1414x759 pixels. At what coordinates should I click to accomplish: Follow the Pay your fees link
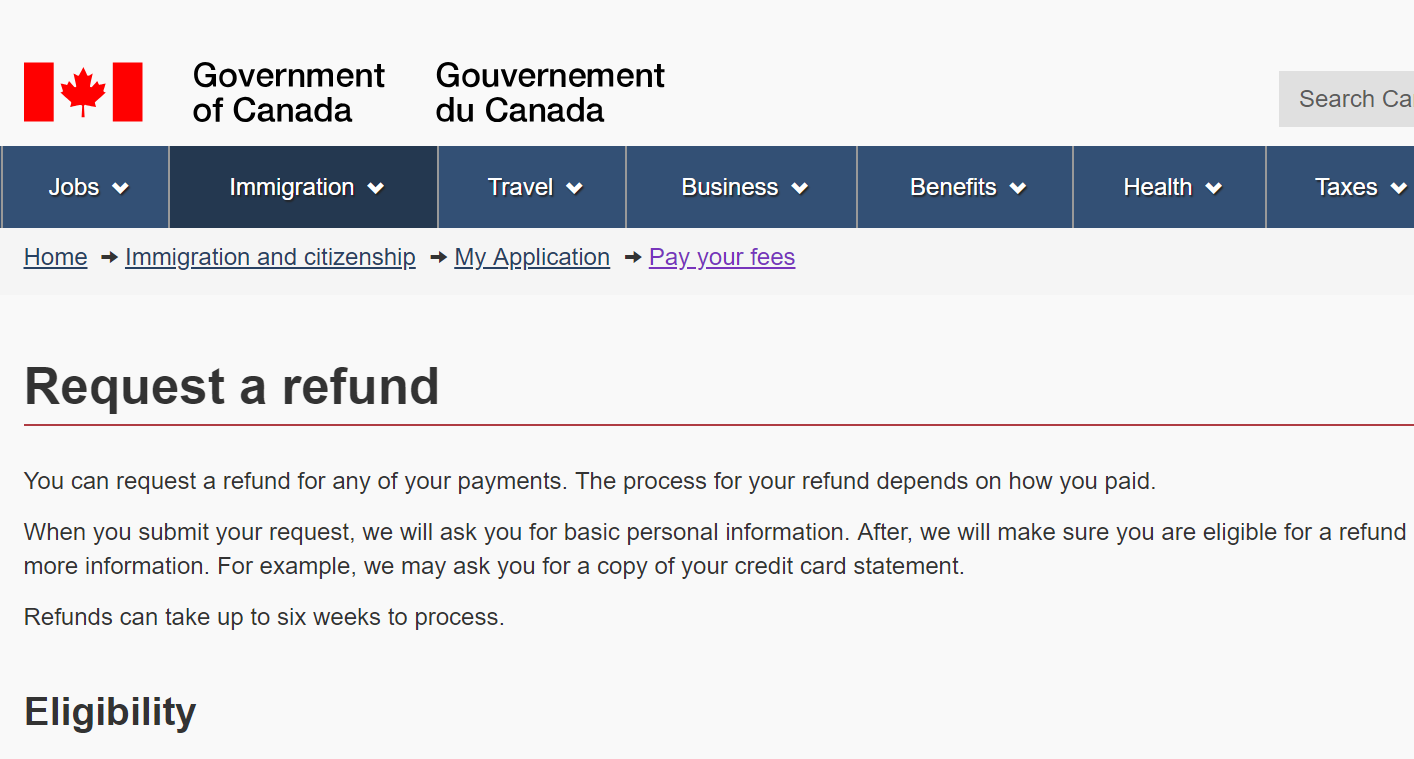click(722, 257)
